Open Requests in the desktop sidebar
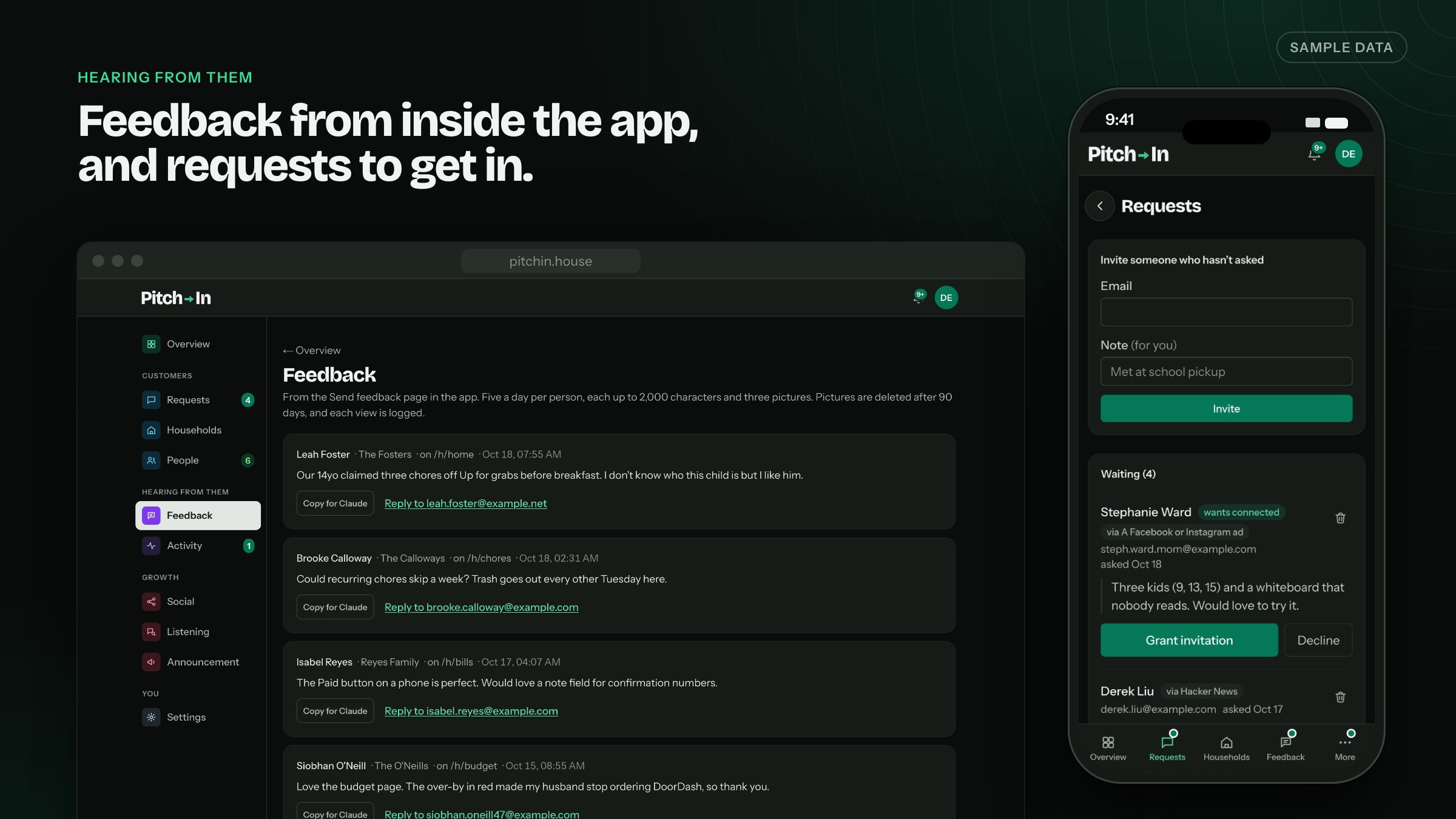The height and width of the screenshot is (819, 1456). click(x=198, y=400)
